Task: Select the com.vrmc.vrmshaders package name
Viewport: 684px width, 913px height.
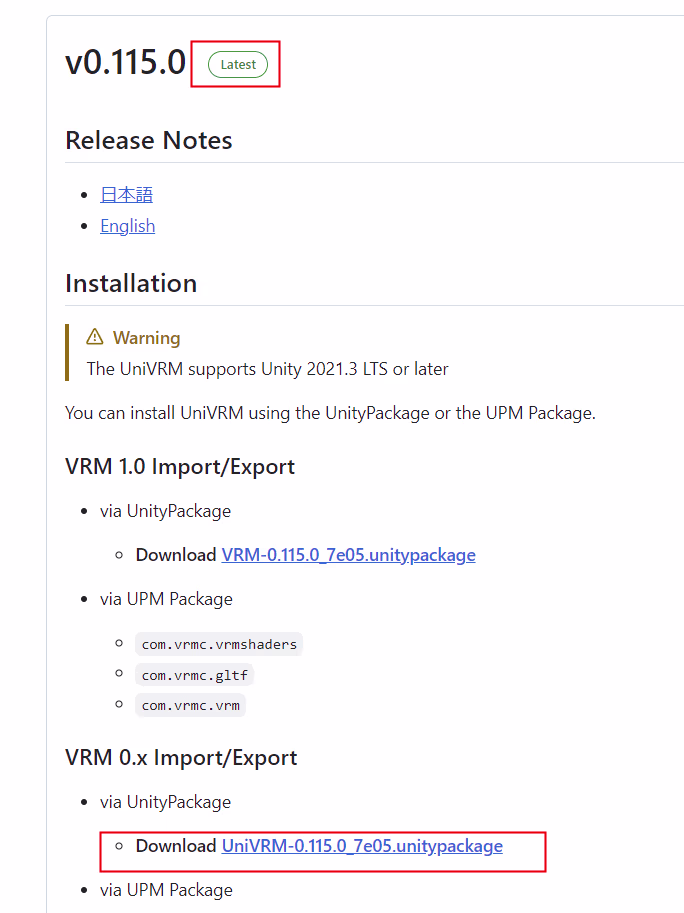Action: pos(219,645)
